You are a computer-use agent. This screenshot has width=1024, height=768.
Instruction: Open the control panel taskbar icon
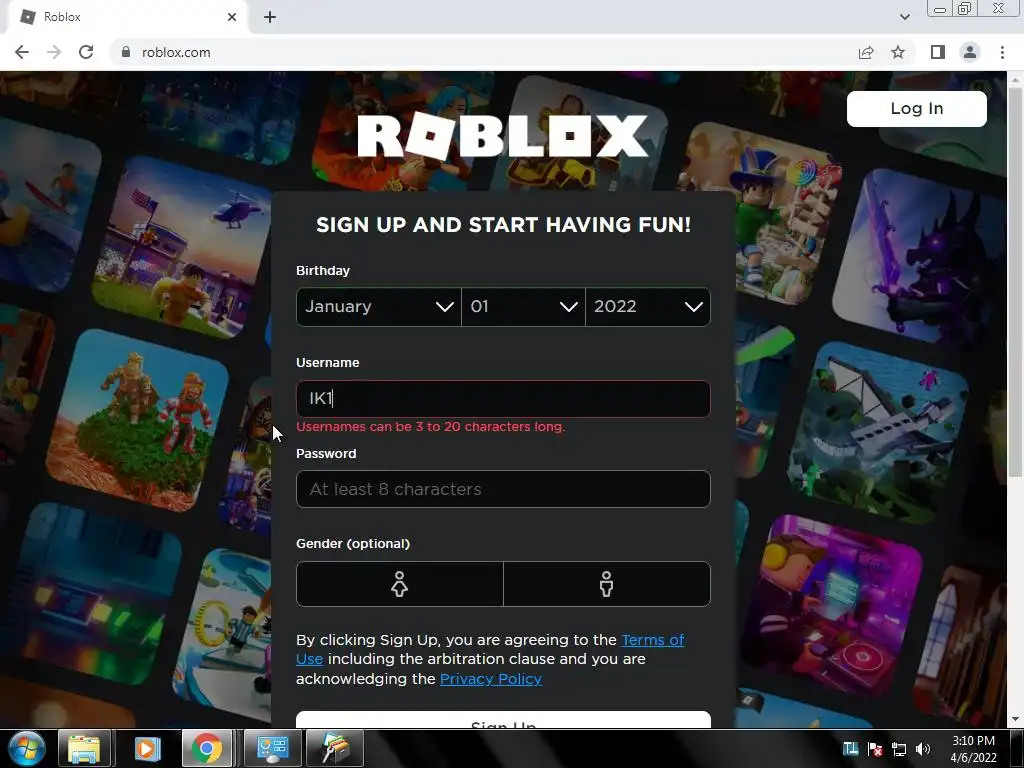click(x=272, y=748)
